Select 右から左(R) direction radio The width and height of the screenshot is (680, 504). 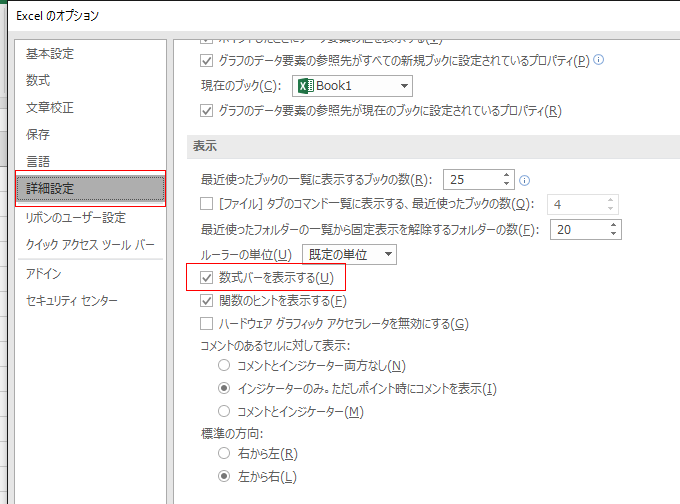224,453
